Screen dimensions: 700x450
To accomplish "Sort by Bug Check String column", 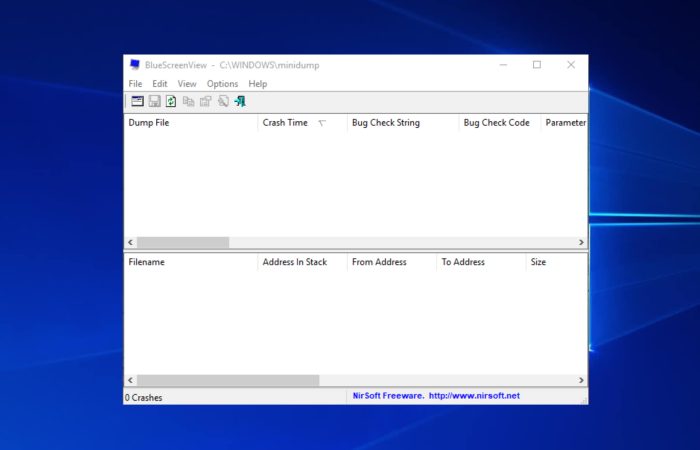I will [403, 123].
